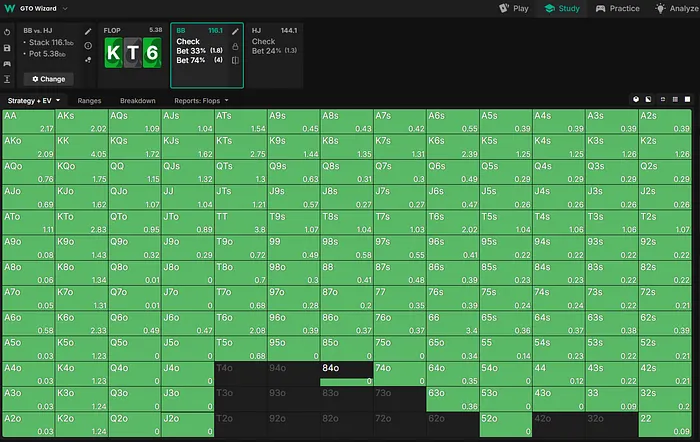700x442 pixels.
Task: Expand the Strategy + EV dropdown
Action: (x=35, y=100)
